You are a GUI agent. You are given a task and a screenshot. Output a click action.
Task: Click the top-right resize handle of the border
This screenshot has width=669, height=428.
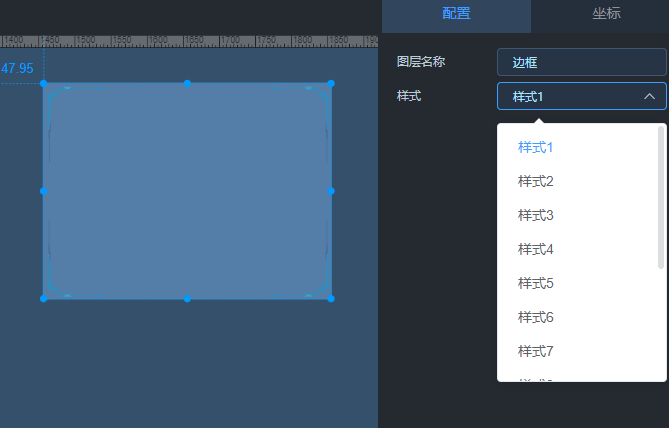point(331,84)
